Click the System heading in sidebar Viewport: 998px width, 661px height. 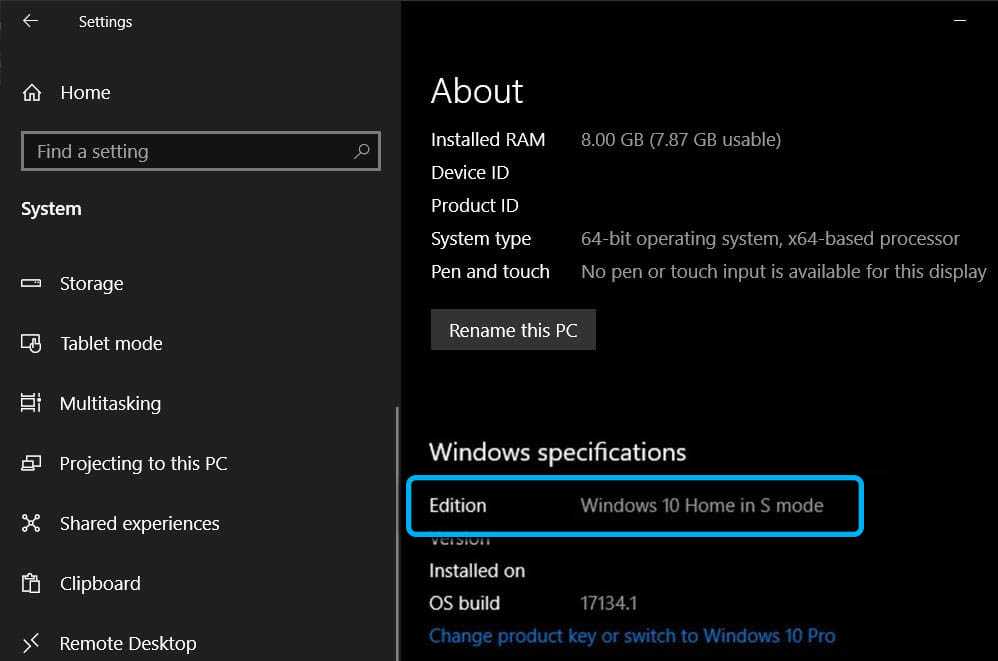tap(51, 209)
